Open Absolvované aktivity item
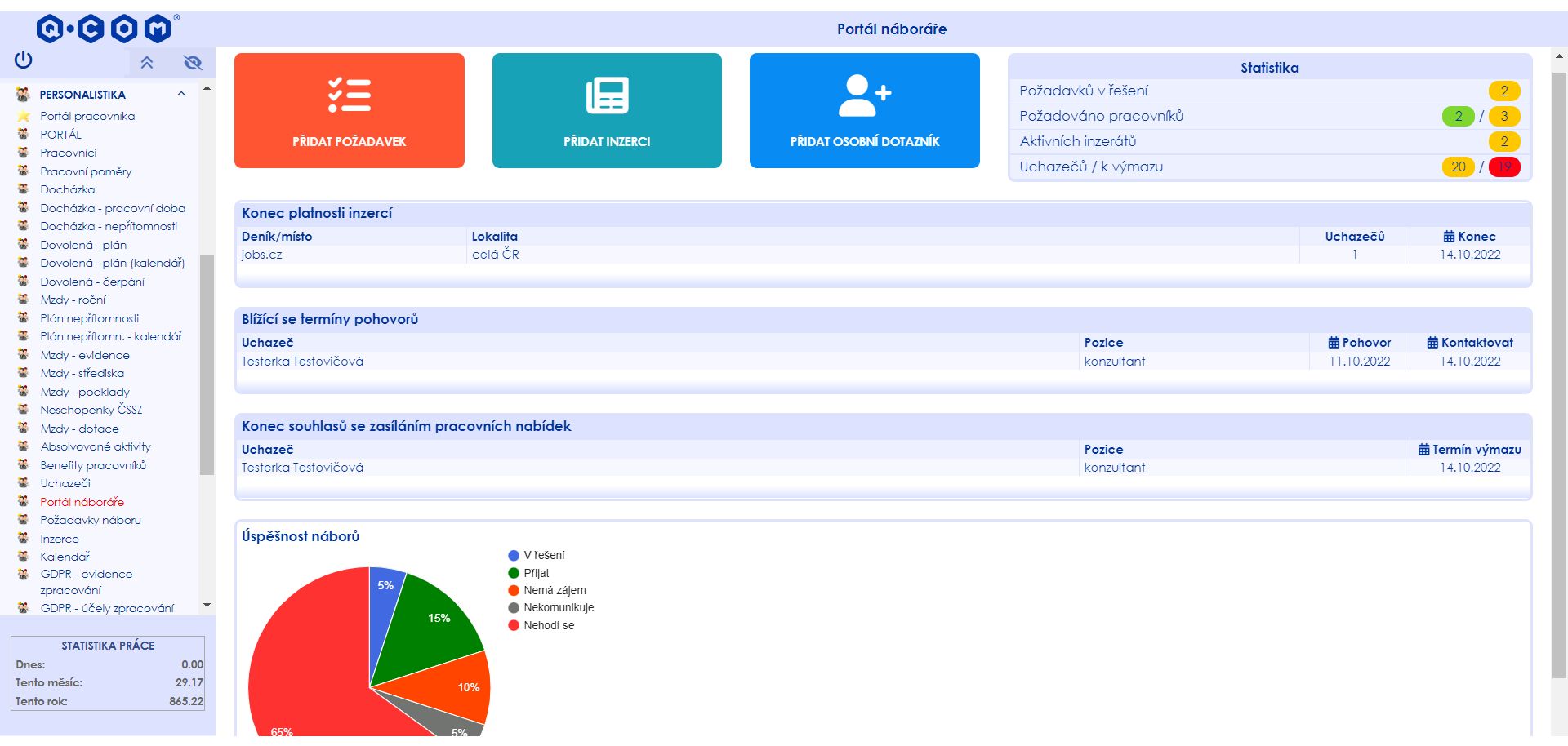 tap(96, 446)
